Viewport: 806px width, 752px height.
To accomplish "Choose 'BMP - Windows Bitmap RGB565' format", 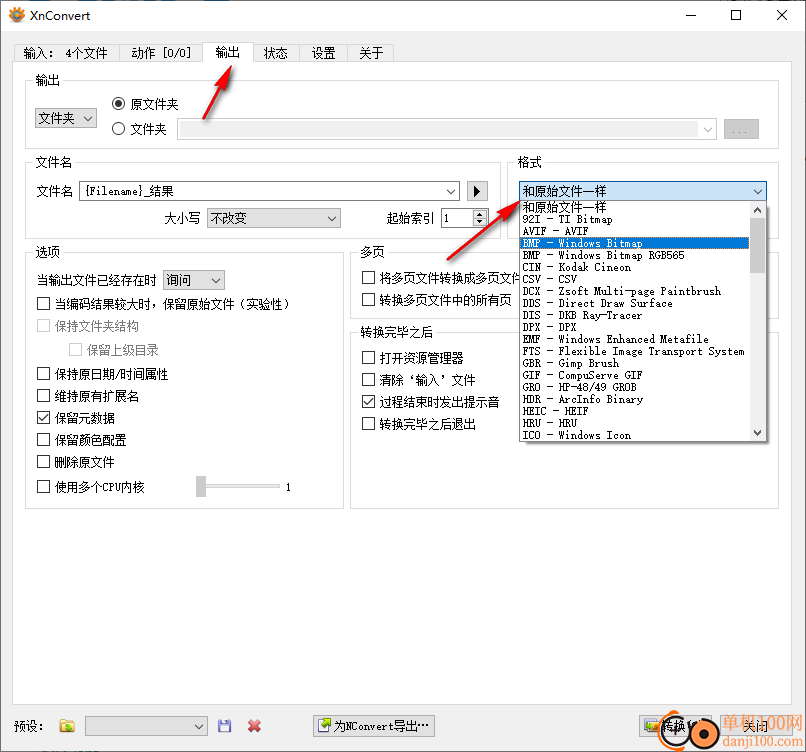I will pos(635,255).
